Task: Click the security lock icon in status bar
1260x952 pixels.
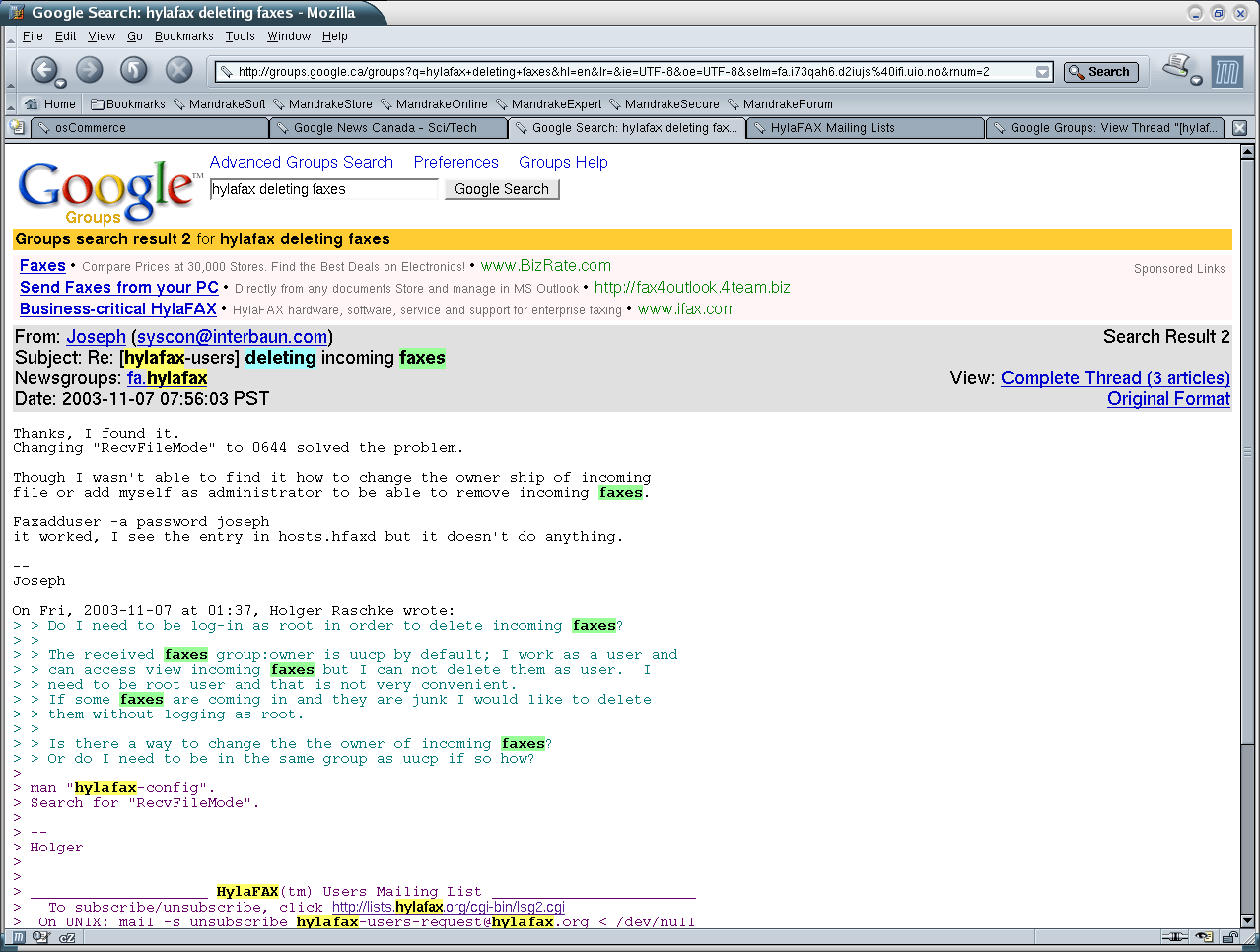Action: click(1230, 938)
